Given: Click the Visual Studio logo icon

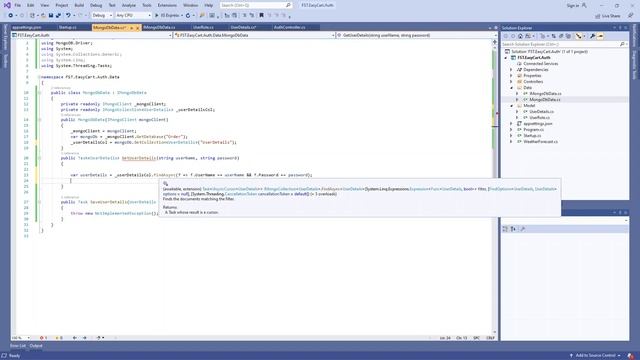Looking at the screenshot, I should [x=7, y=5].
